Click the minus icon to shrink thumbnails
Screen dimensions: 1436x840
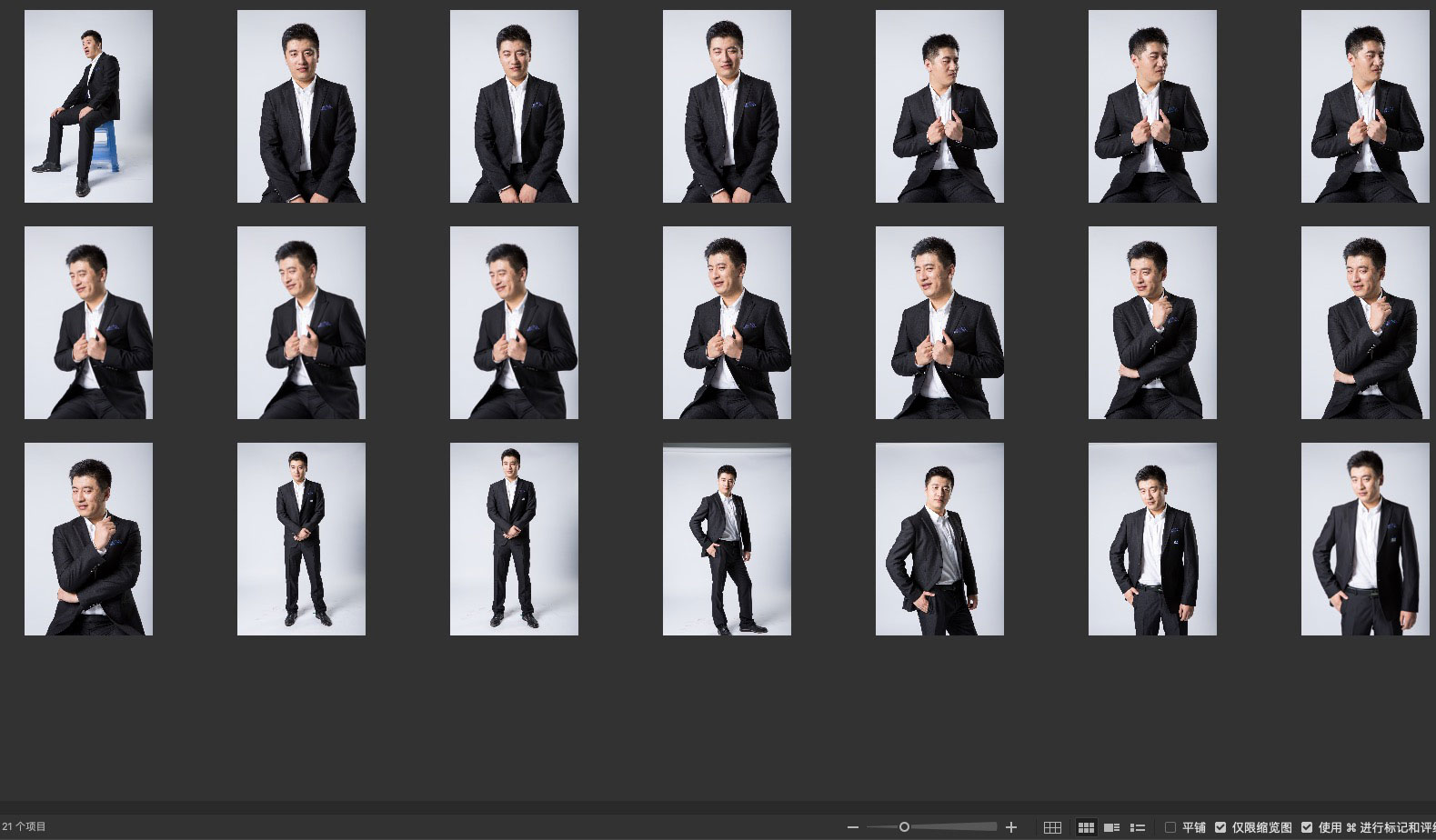pos(852,827)
